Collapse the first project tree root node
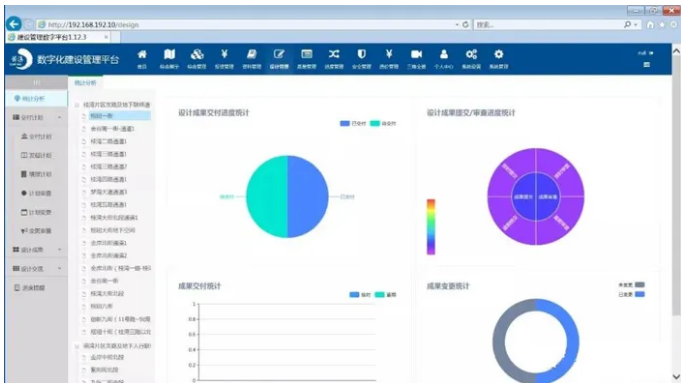Image resolution: width=688 pixels, height=391 pixels. tap(77, 105)
